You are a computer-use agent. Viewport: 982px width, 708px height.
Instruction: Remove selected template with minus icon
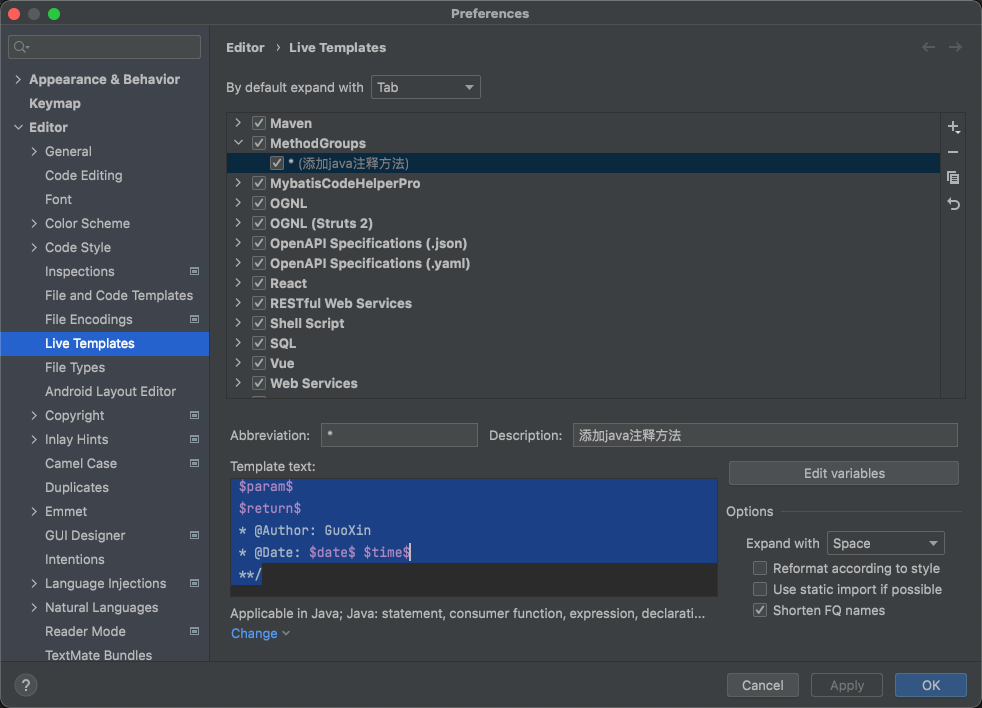[953, 152]
